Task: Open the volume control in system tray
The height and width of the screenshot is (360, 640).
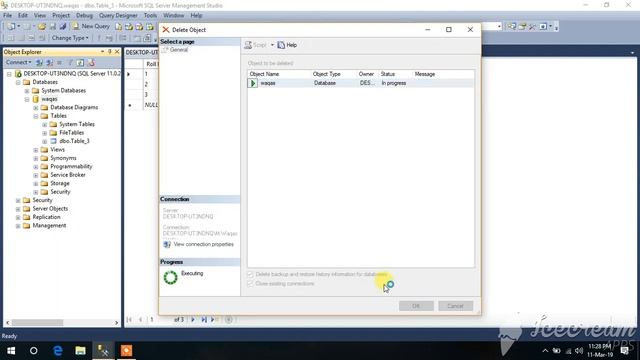Action: tap(579, 351)
